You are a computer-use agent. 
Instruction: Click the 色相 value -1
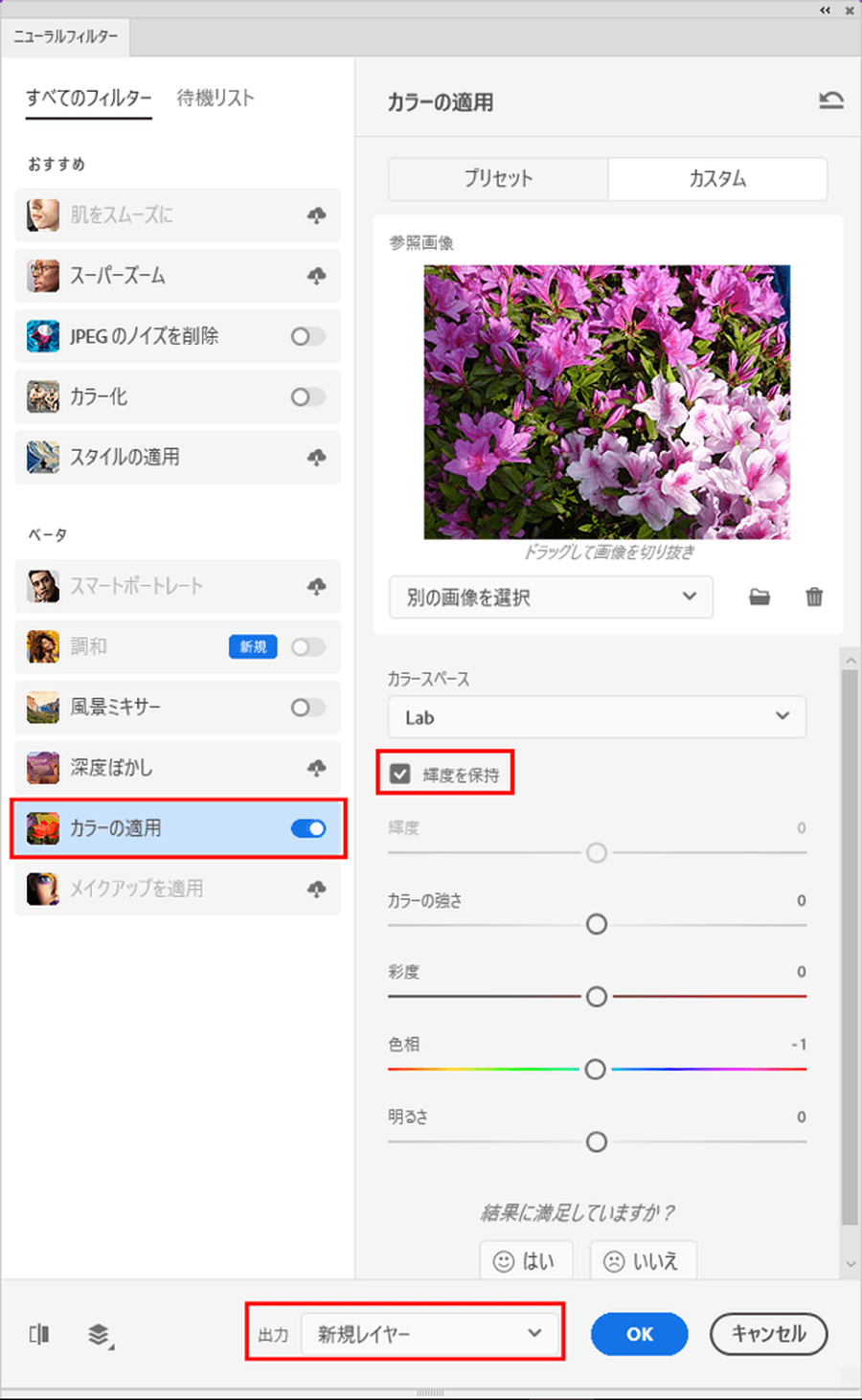[799, 1045]
